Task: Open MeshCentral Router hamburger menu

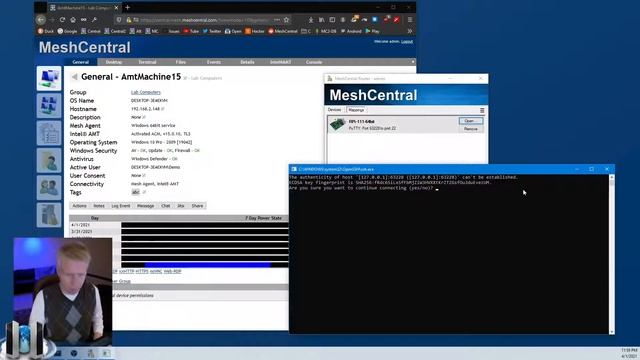Action: [x=482, y=110]
